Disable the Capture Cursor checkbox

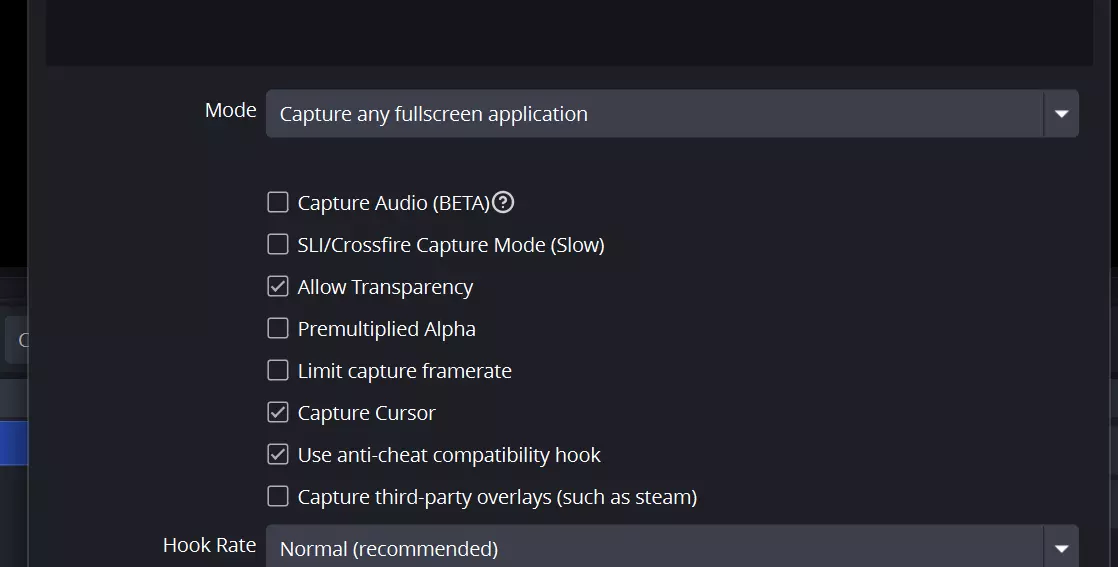point(278,413)
